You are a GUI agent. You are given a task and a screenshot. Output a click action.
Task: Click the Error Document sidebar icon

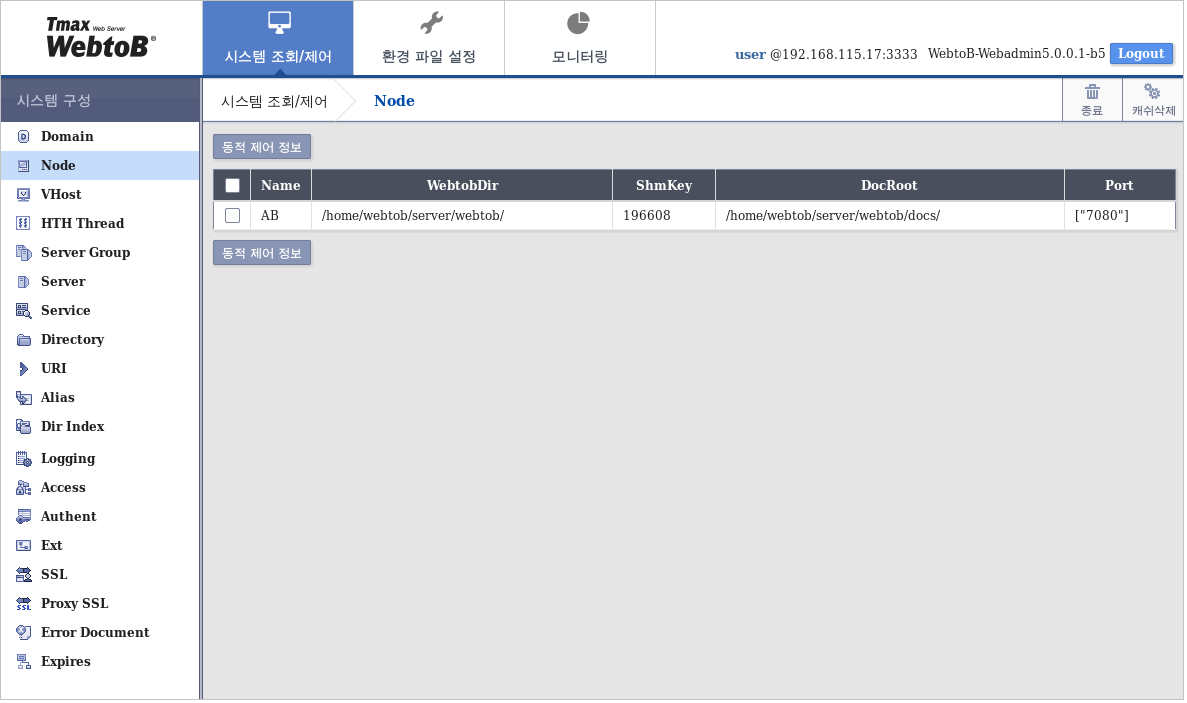click(x=23, y=633)
